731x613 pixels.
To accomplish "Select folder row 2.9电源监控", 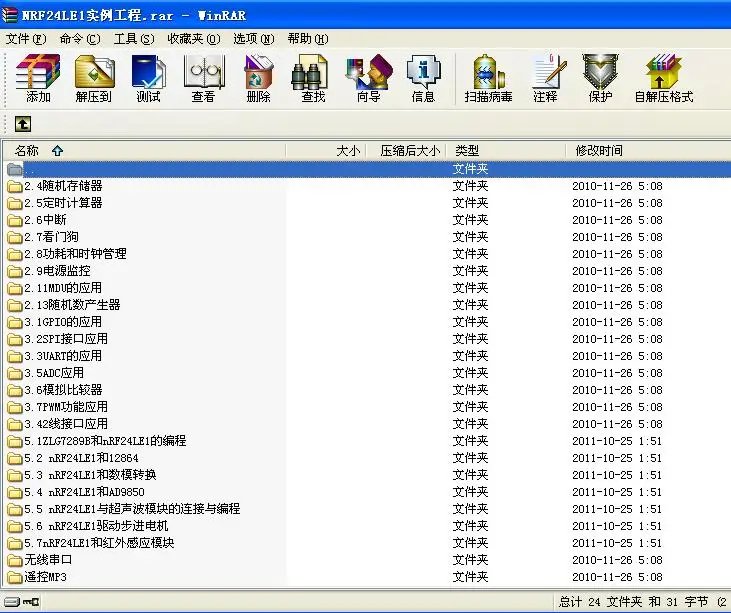I will 368,271.
